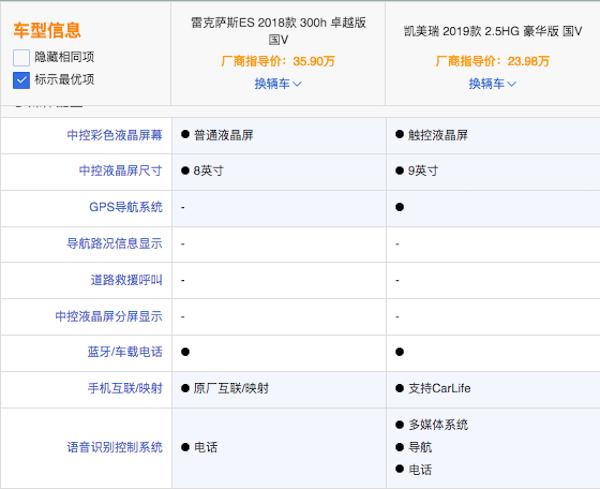Click the 中控彩色液晶屏幕 parameter link

(114, 135)
